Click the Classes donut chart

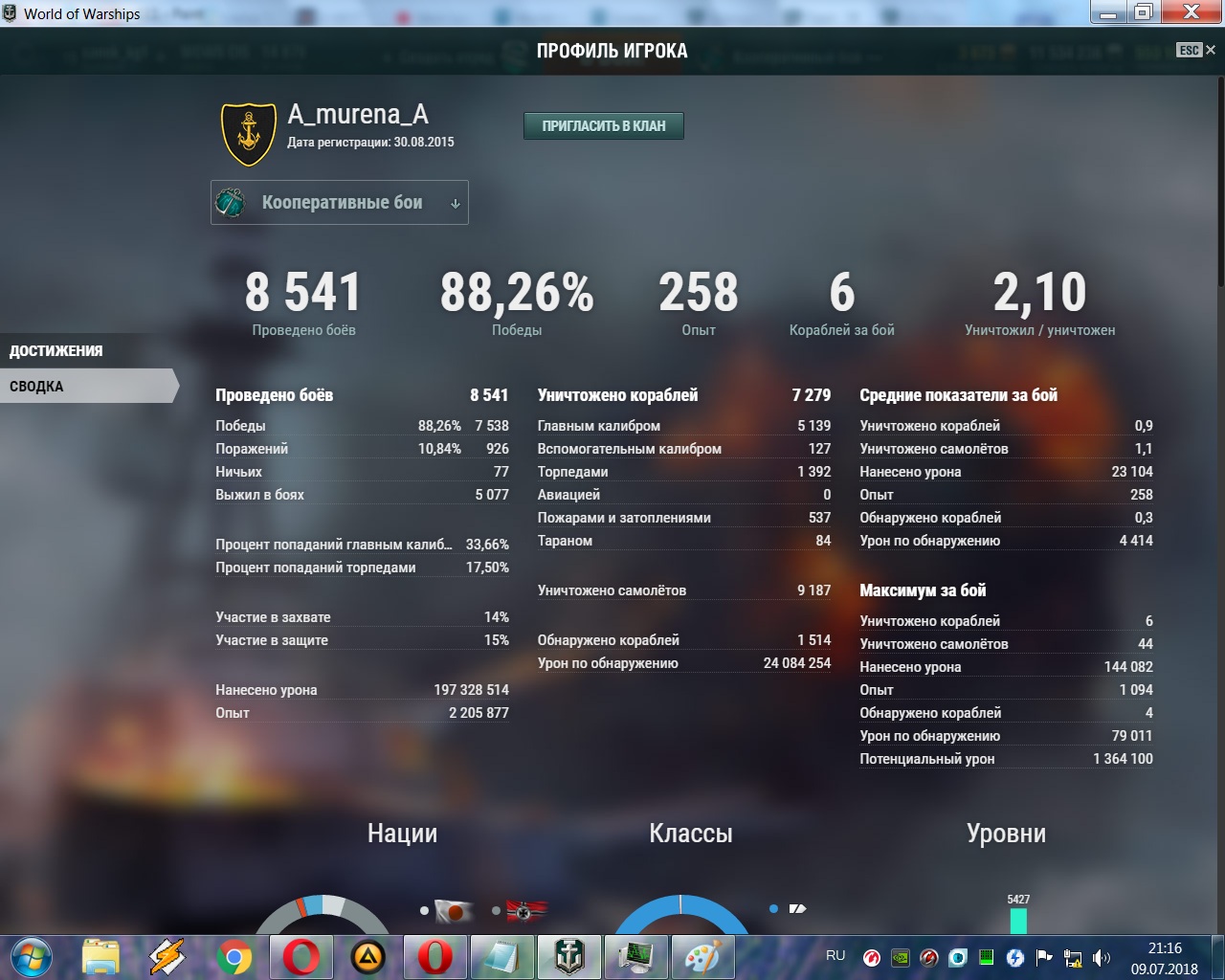[x=680, y=914]
